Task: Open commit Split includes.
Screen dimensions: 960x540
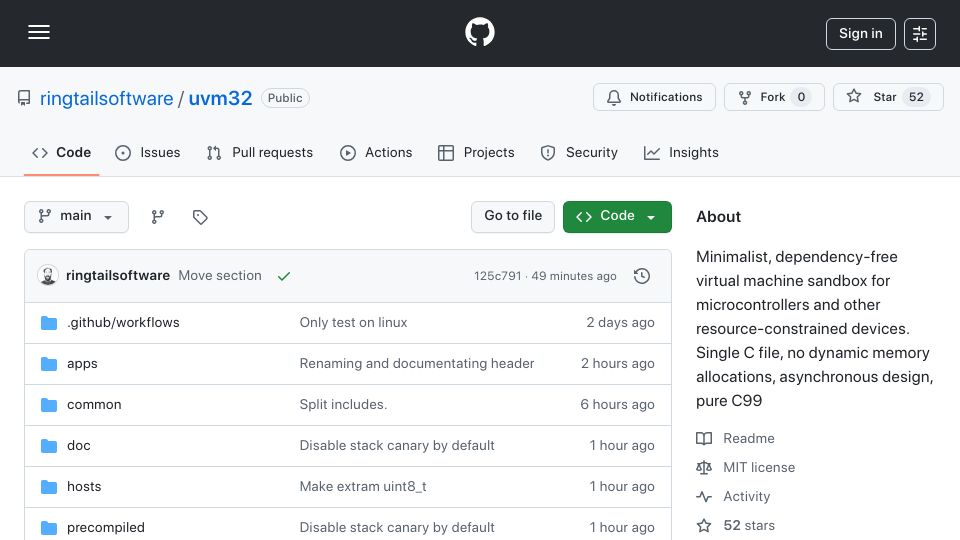Action: tap(343, 405)
